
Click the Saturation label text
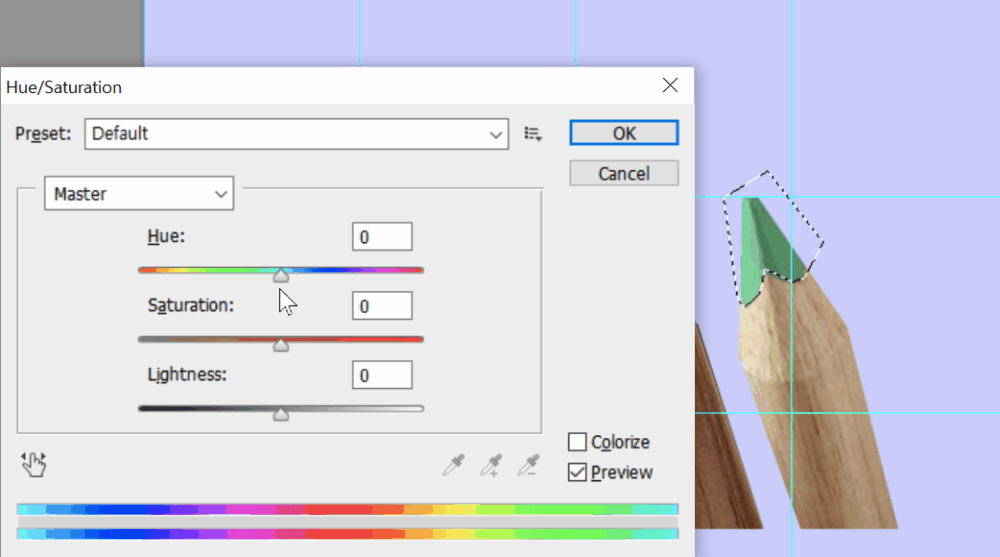[x=191, y=306]
